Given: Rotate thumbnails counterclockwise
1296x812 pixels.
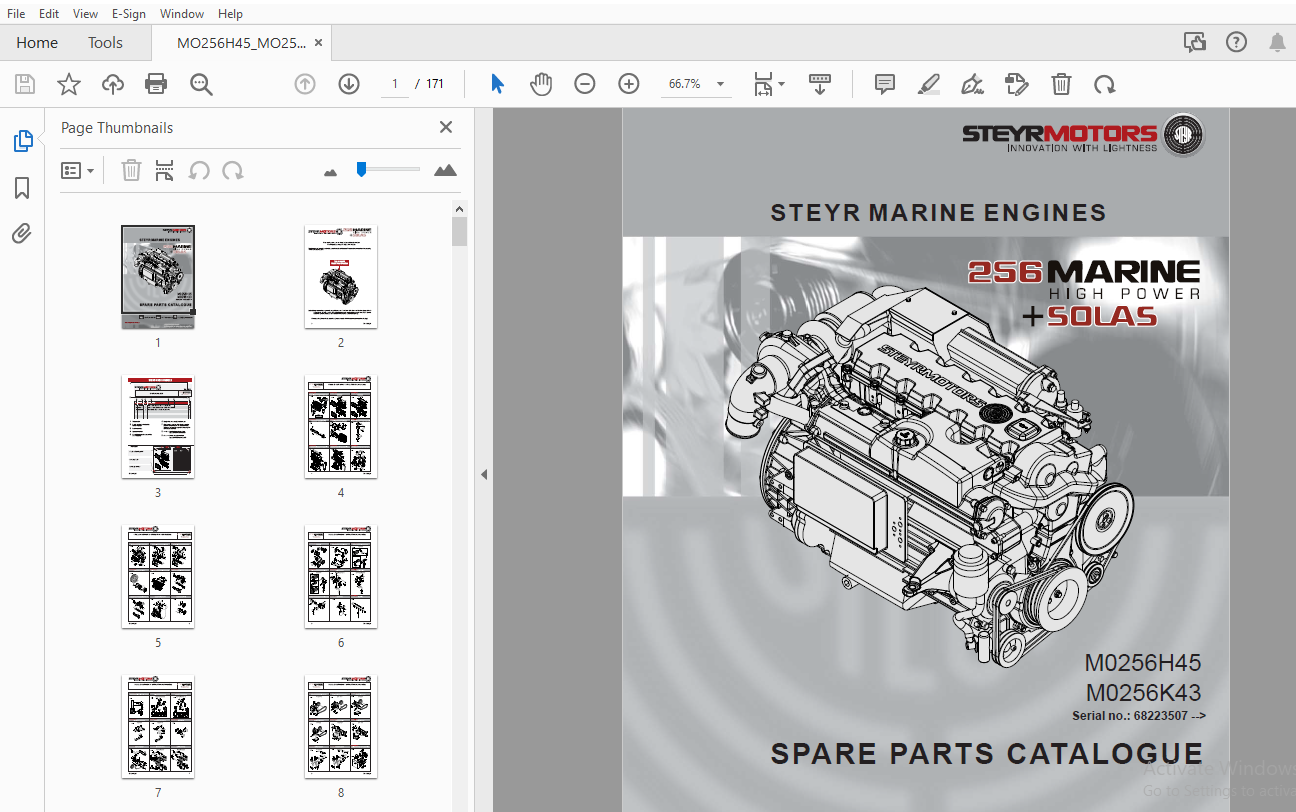Looking at the screenshot, I should (199, 170).
